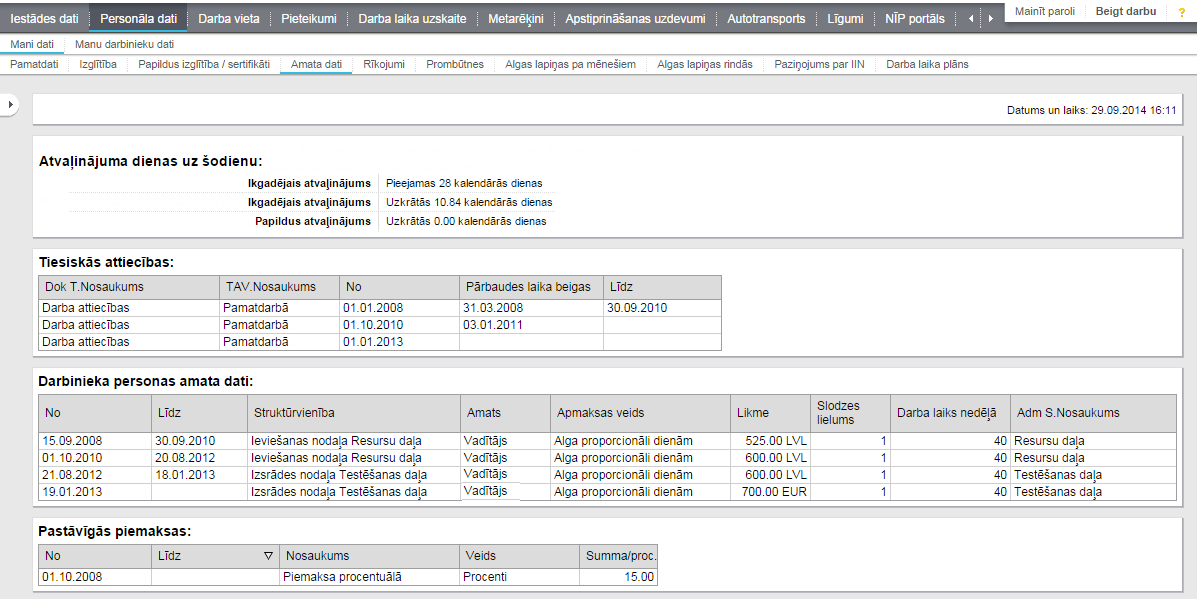
Task: Select the Mani dati subtab
Action: pos(32,44)
